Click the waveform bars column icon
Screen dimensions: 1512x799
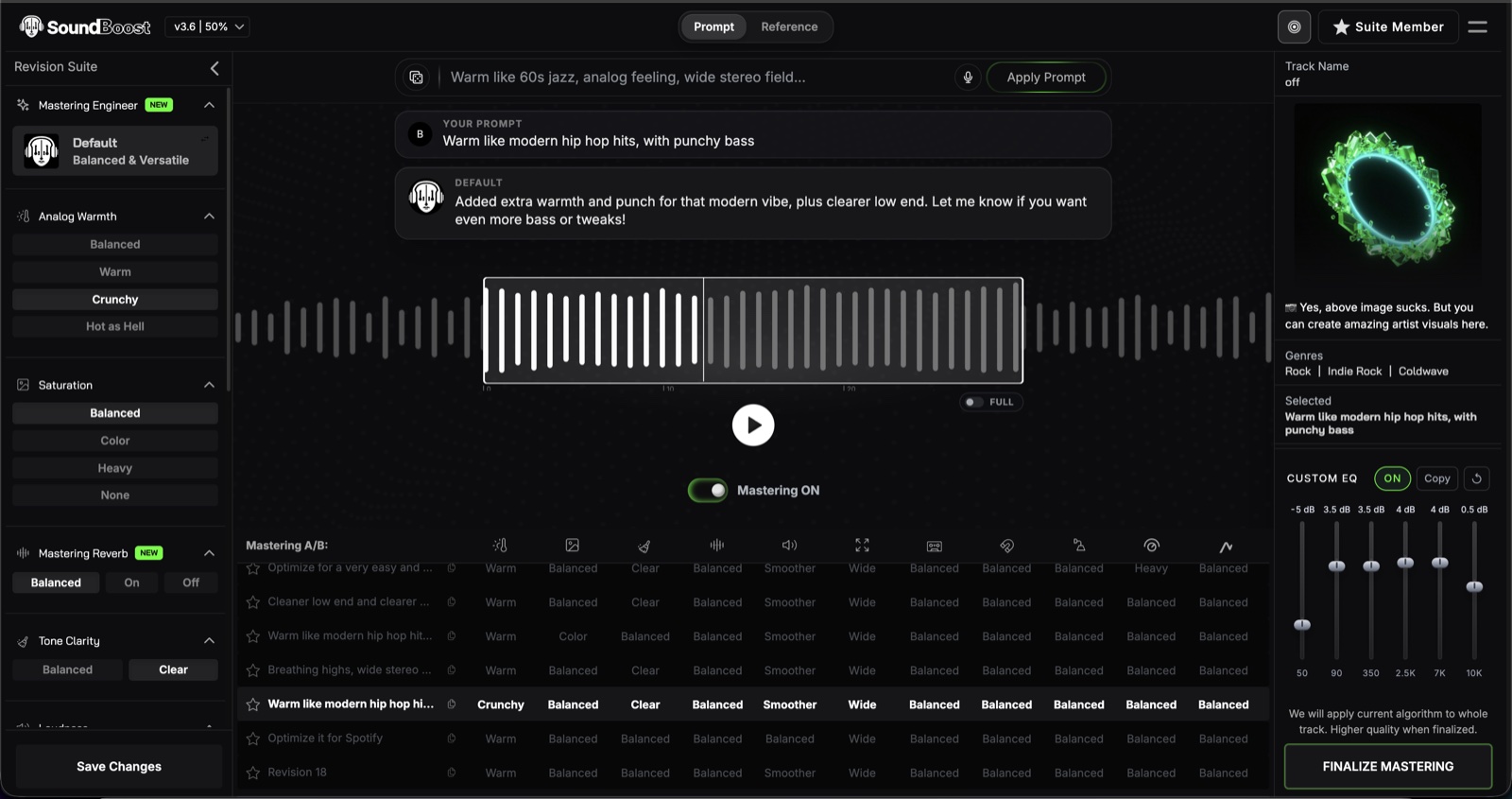click(717, 546)
